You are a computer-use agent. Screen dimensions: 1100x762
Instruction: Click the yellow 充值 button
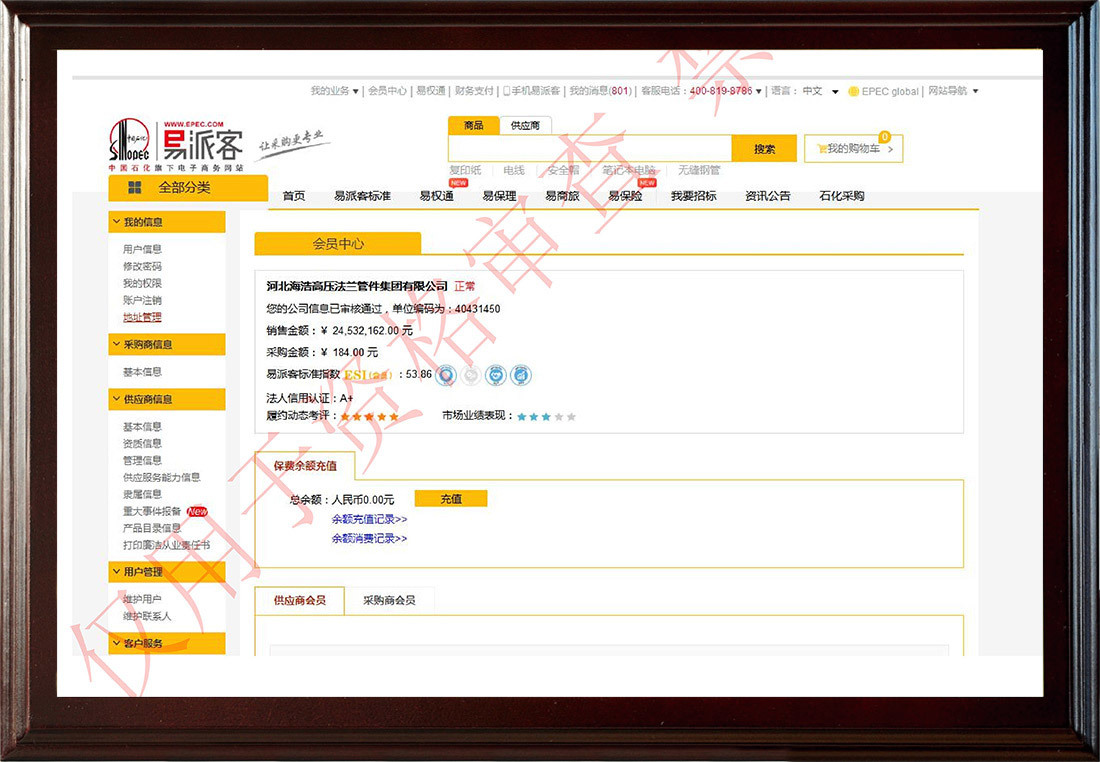451,499
